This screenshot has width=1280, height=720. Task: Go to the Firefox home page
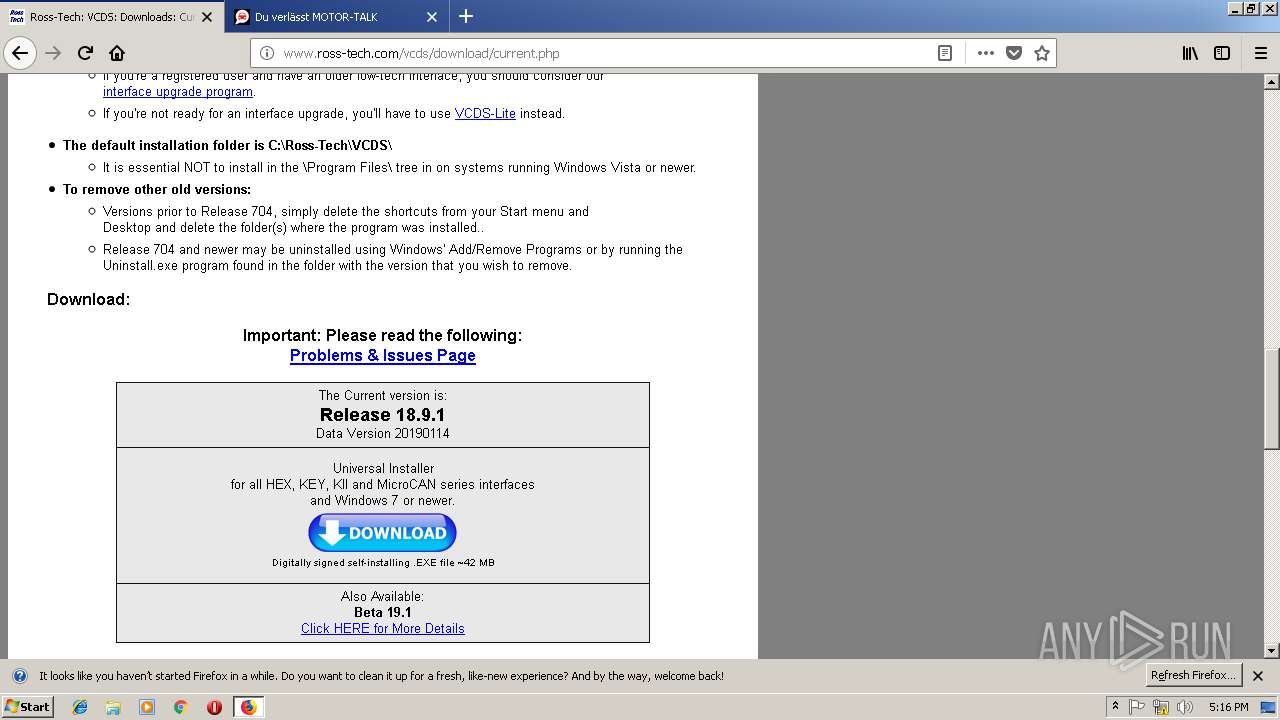point(117,53)
